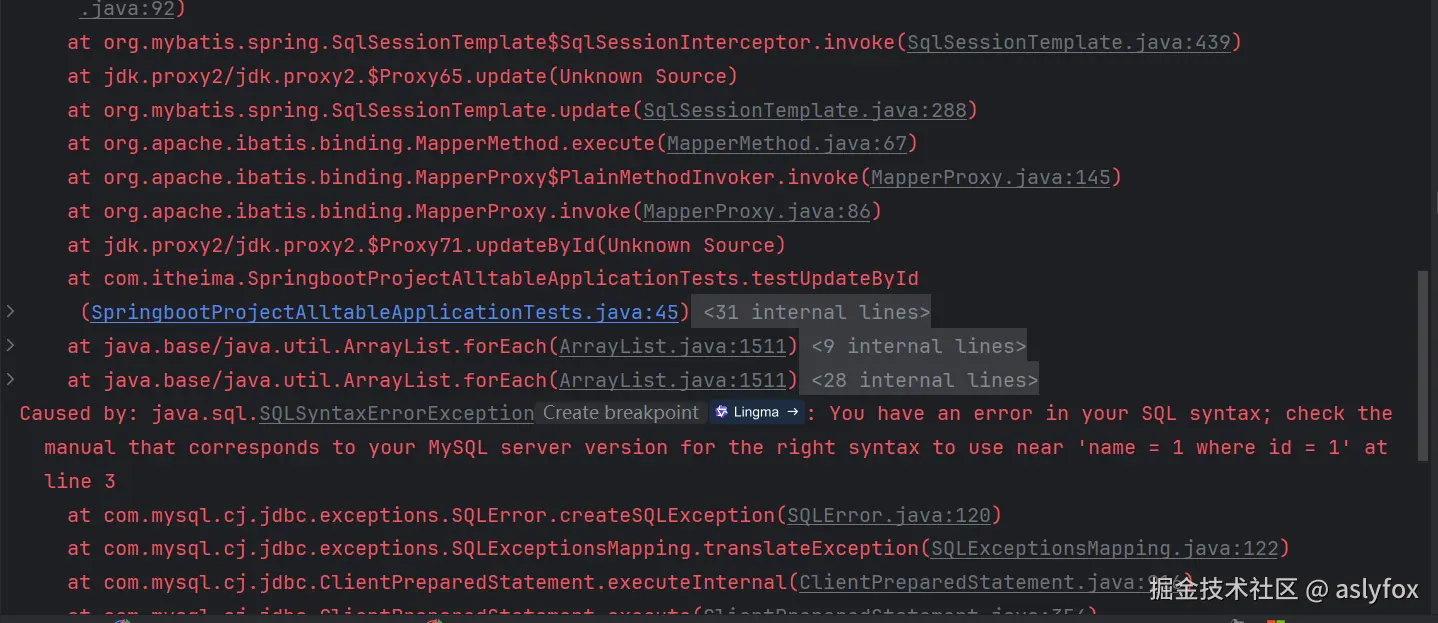The width and height of the screenshot is (1438, 623).
Task: Open SqlSessionTemplate.java line 288
Action: pyautogui.click(x=805, y=109)
